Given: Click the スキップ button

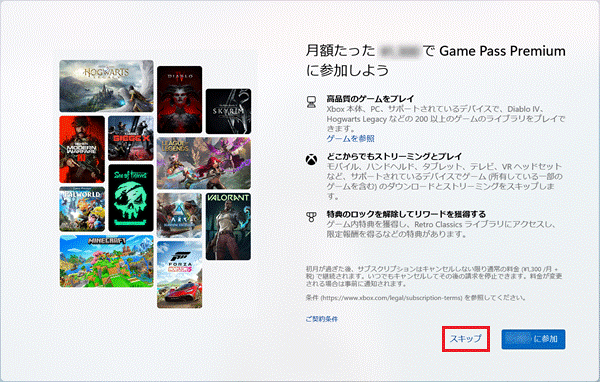Looking at the screenshot, I should coord(466,339).
